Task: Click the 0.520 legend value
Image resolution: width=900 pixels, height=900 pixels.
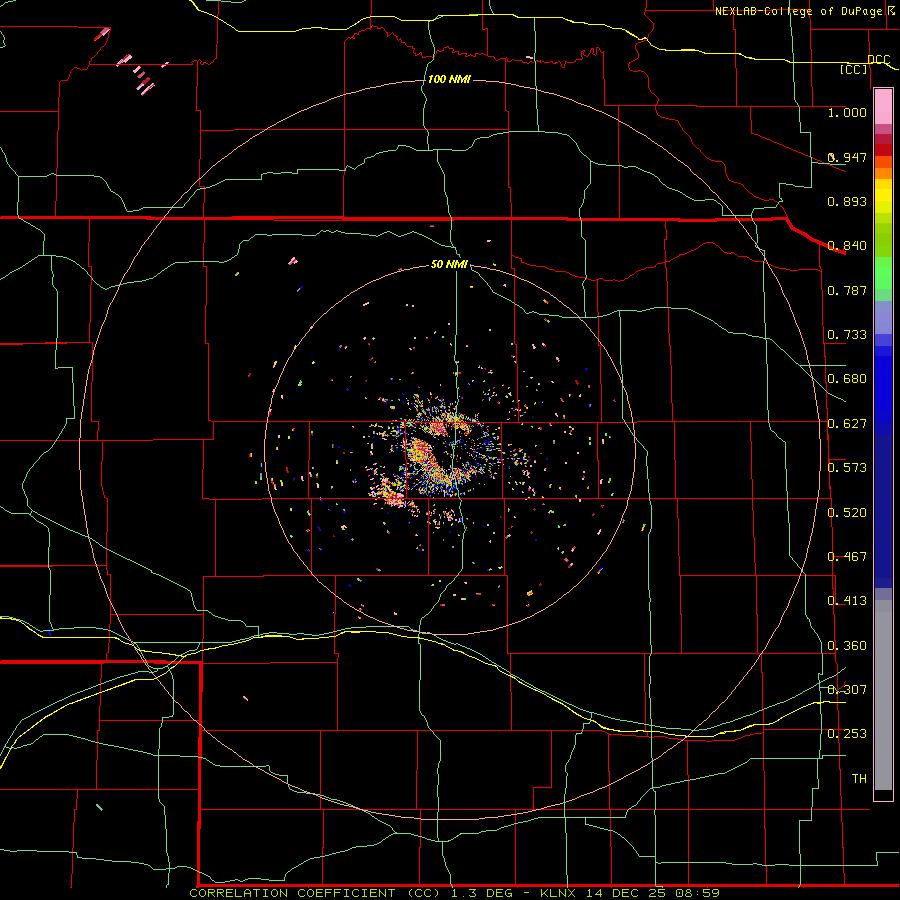Action: coord(847,513)
